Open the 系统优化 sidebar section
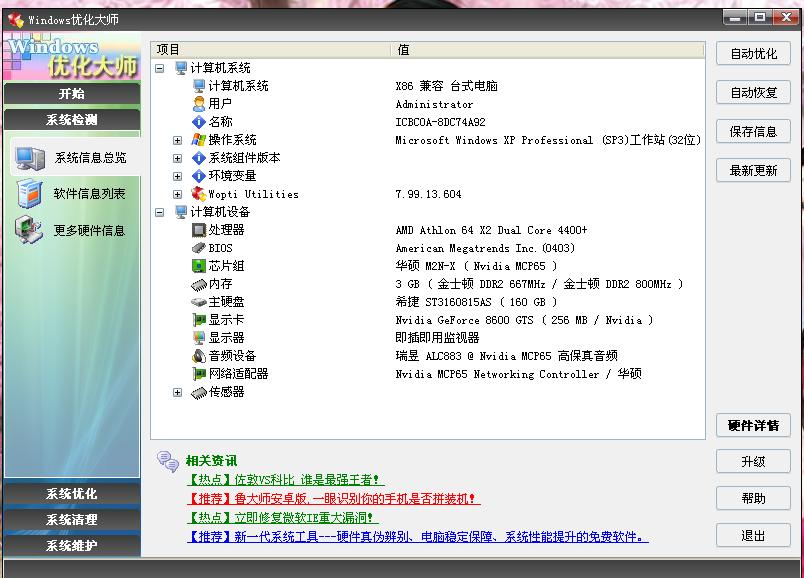Image resolution: width=804 pixels, height=578 pixels. pos(72,494)
